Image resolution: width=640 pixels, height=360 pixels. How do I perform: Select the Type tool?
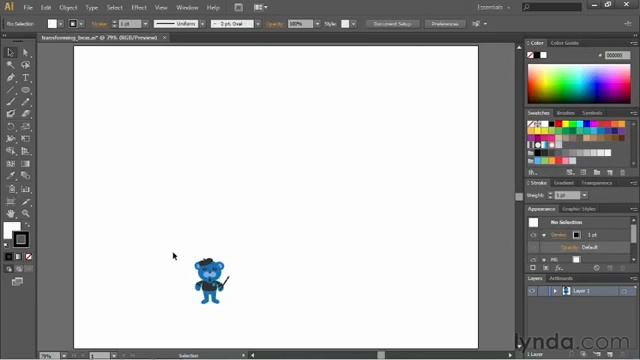coord(25,78)
